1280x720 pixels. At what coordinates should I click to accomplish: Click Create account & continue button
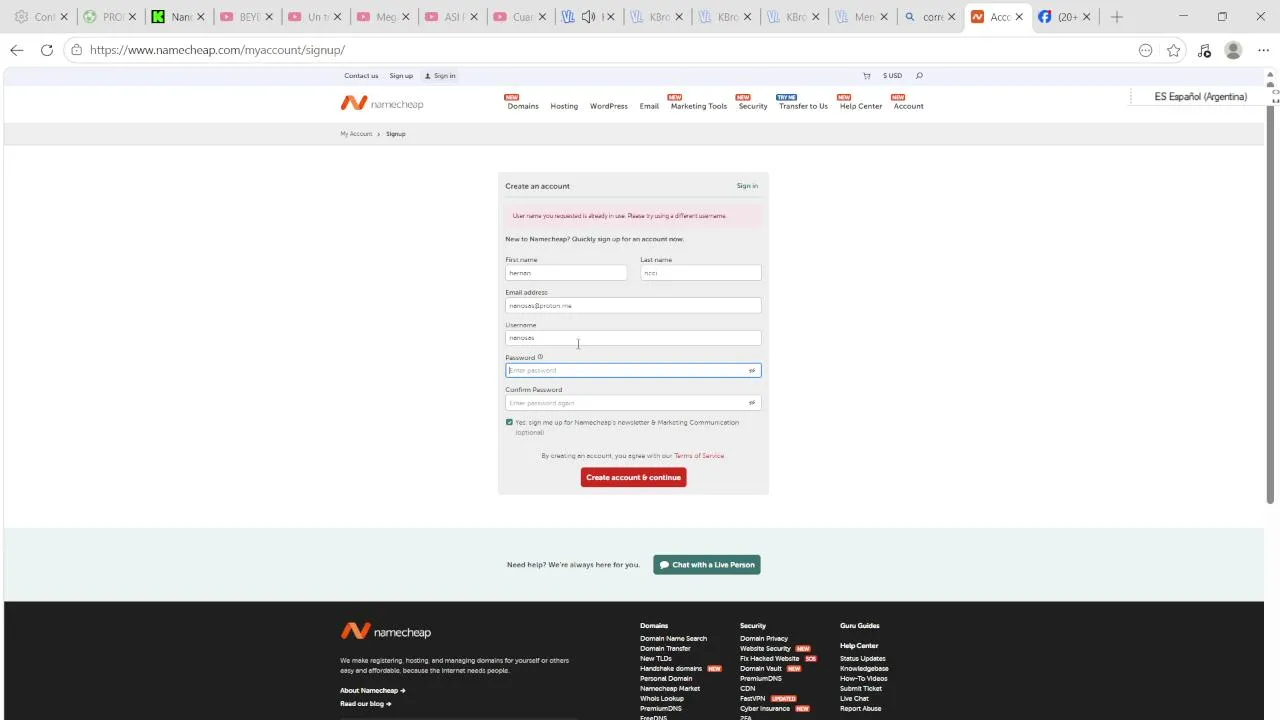[633, 477]
